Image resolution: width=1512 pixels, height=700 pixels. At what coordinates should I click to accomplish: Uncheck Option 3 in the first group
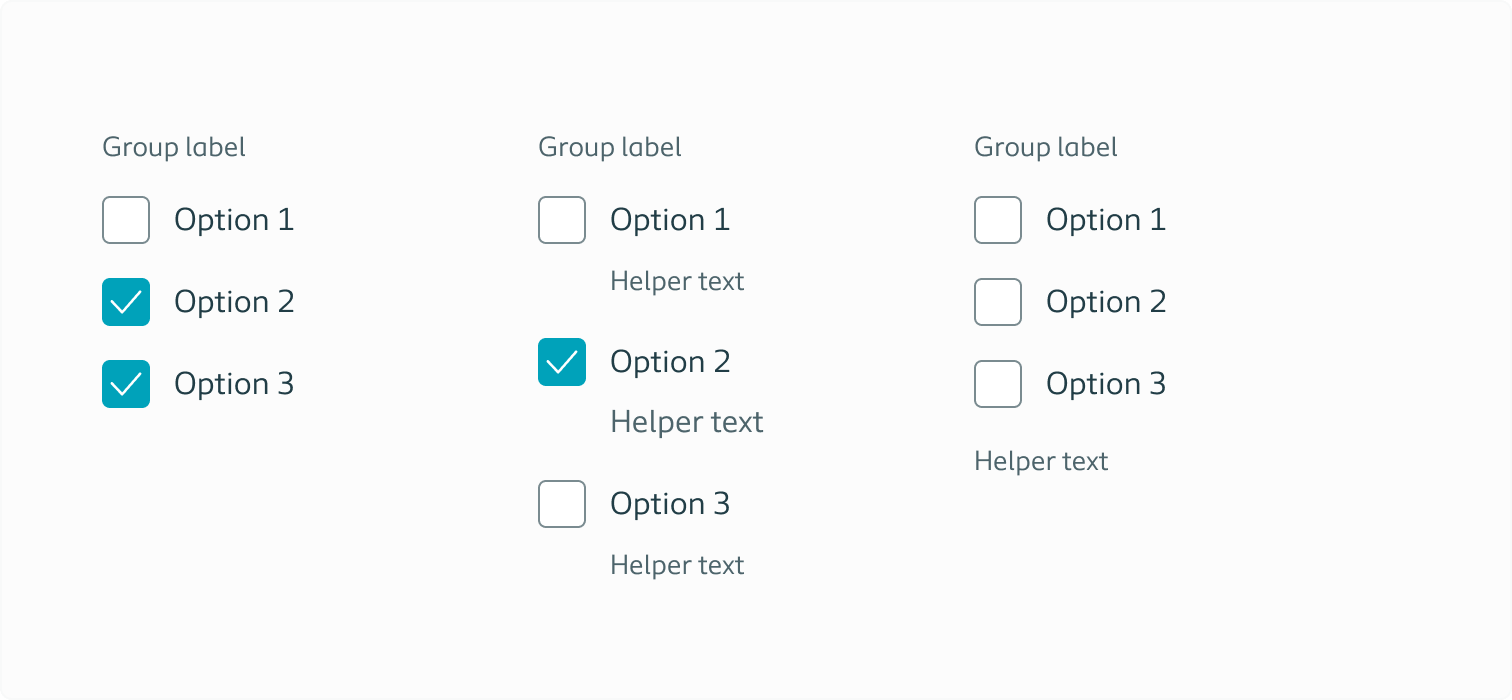point(125,383)
